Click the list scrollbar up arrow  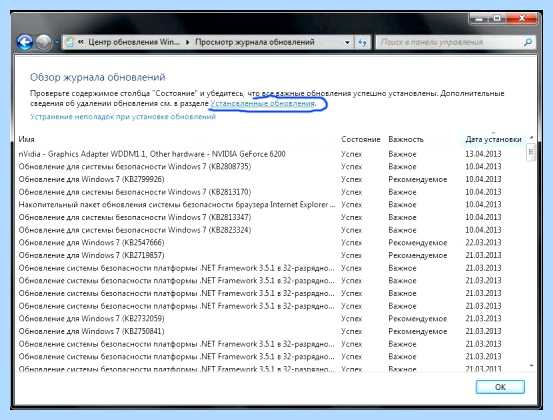coord(531,138)
